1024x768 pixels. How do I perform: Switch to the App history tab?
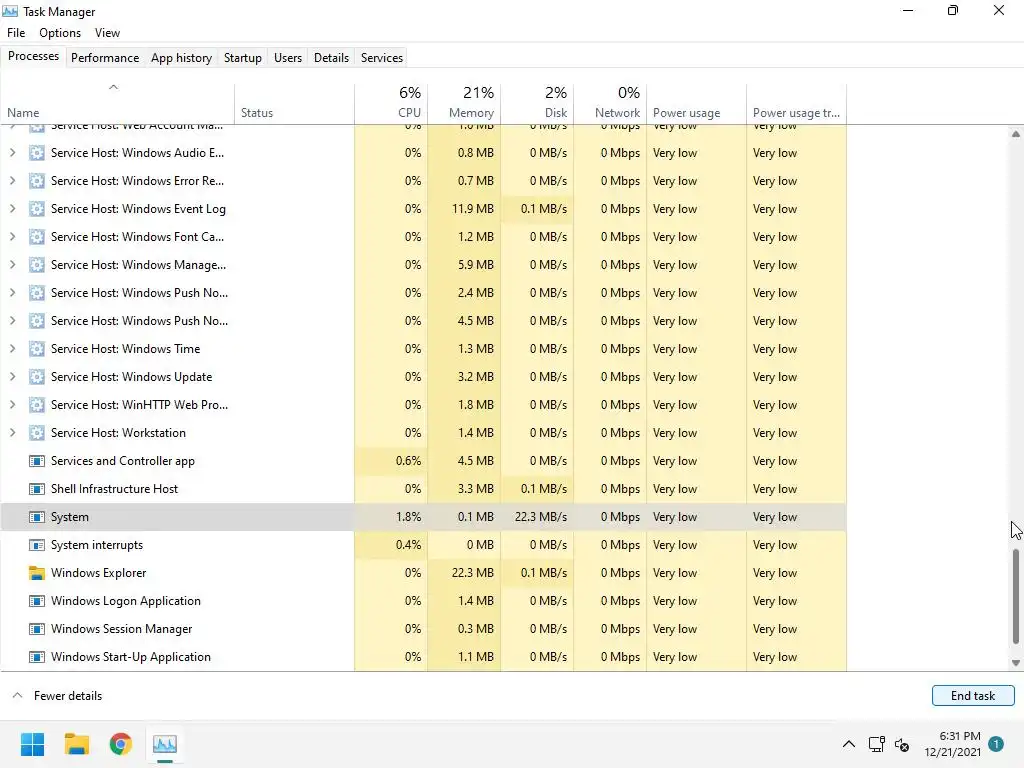[x=182, y=57]
